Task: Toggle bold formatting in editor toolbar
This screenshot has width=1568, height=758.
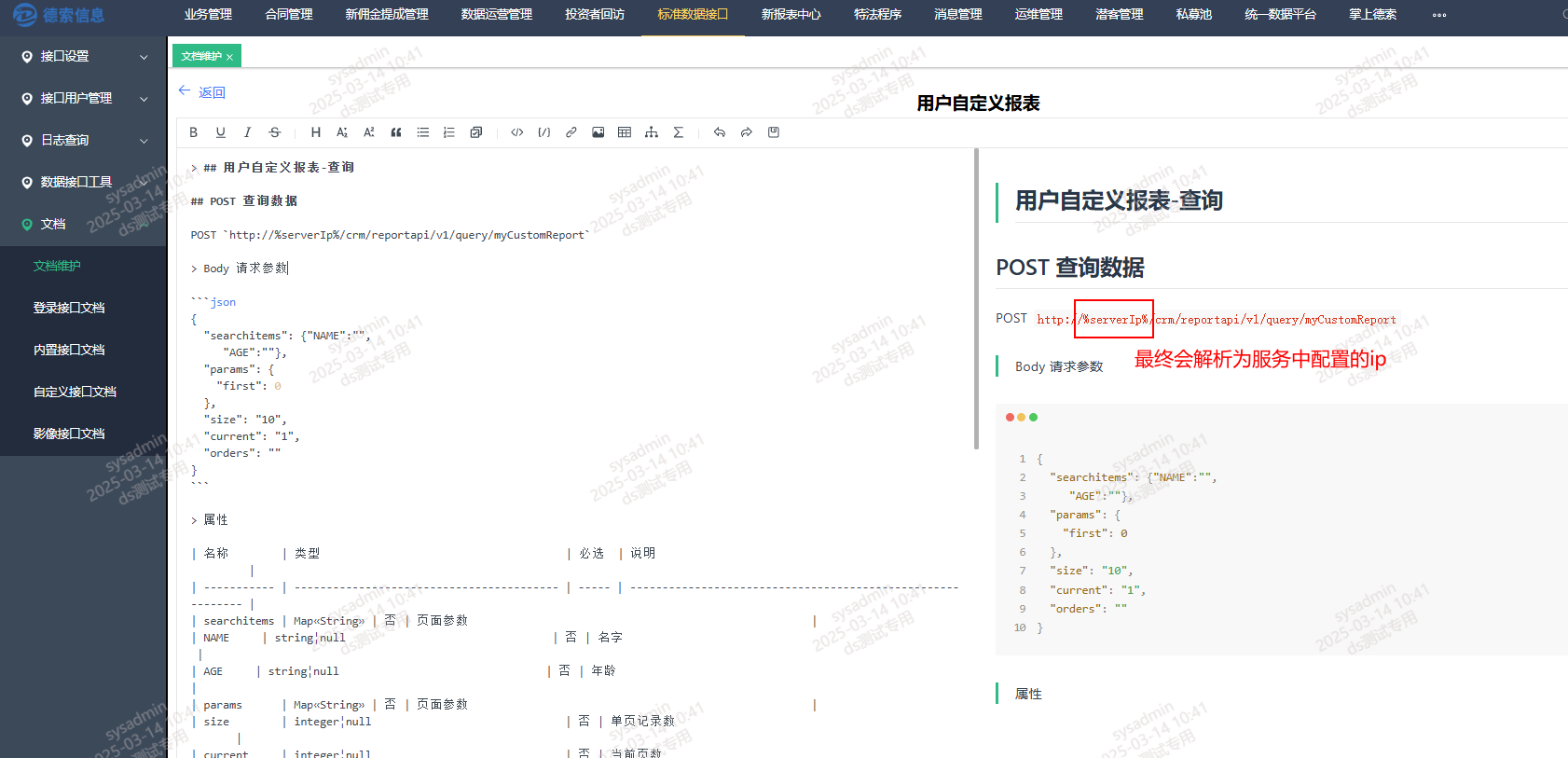Action: (194, 132)
